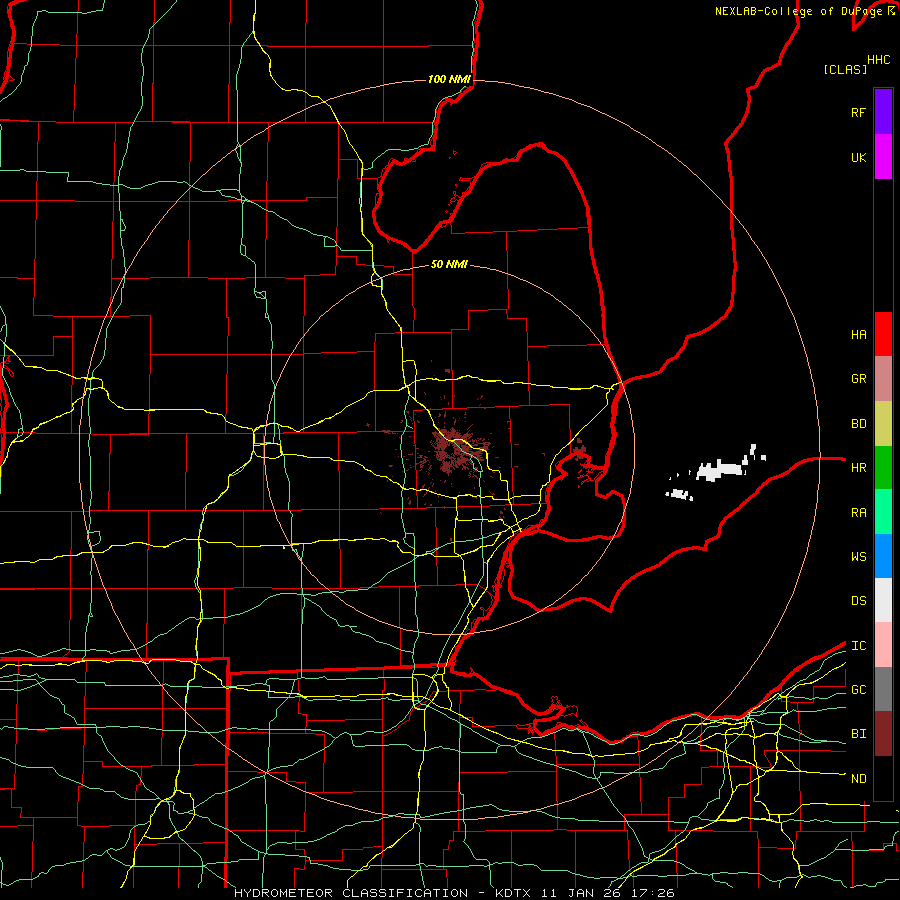Click the UK magenta legend color swatch
The width and height of the screenshot is (900, 900).
[x=883, y=157]
